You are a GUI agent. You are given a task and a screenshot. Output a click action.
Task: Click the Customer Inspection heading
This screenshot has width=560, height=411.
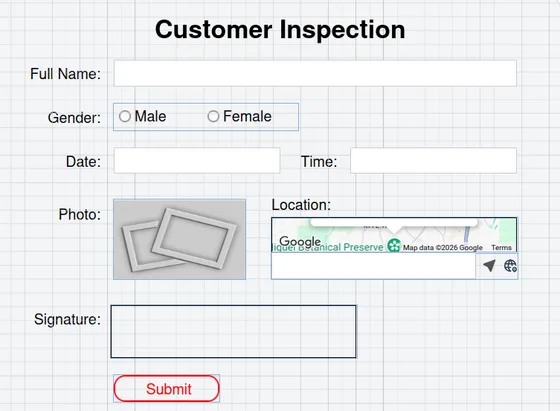click(280, 30)
